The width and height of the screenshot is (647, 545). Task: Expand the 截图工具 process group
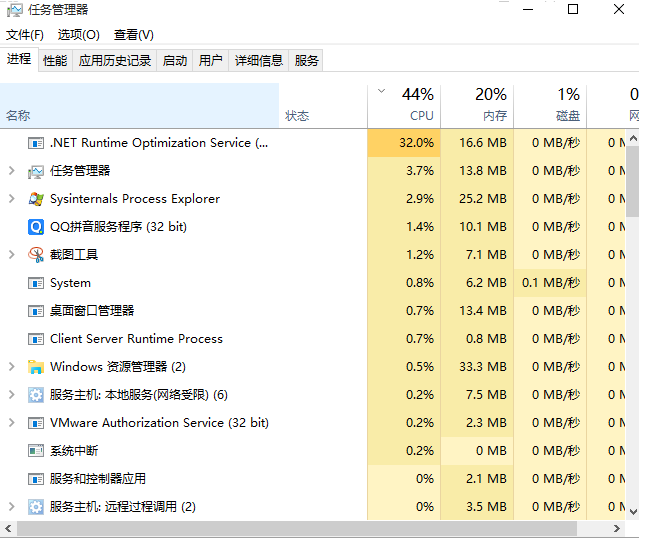pos(12,255)
